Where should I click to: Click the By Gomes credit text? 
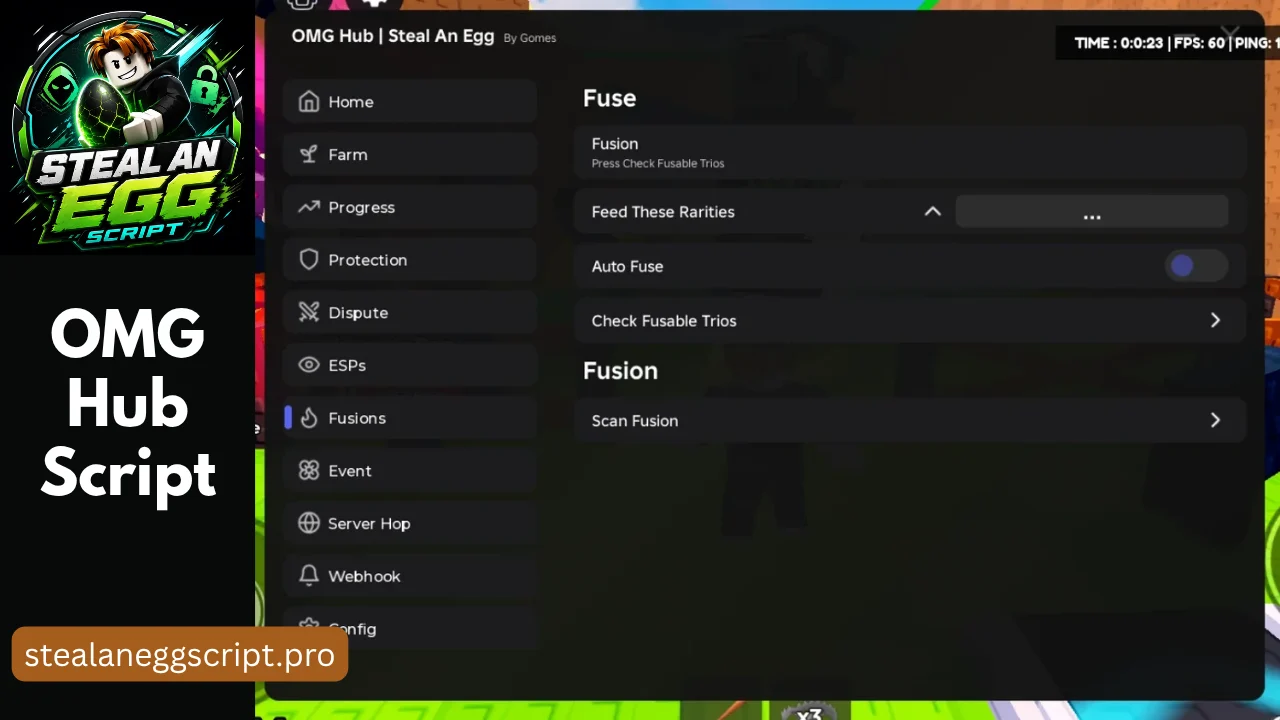(530, 38)
